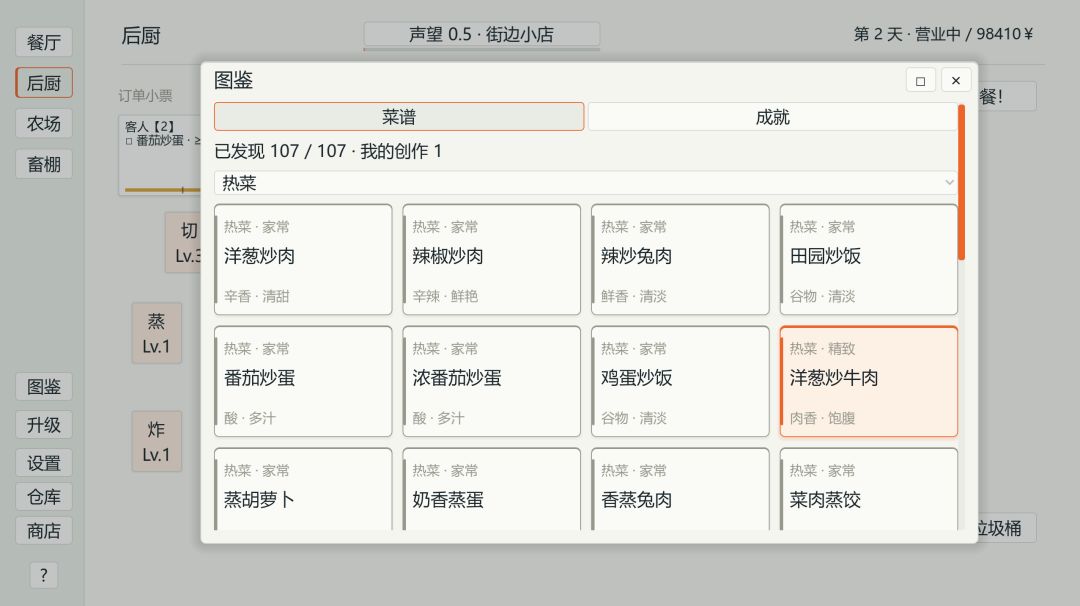Select the 香蒸兔肉 recipe card
The image size is (1080, 606).
(x=681, y=489)
